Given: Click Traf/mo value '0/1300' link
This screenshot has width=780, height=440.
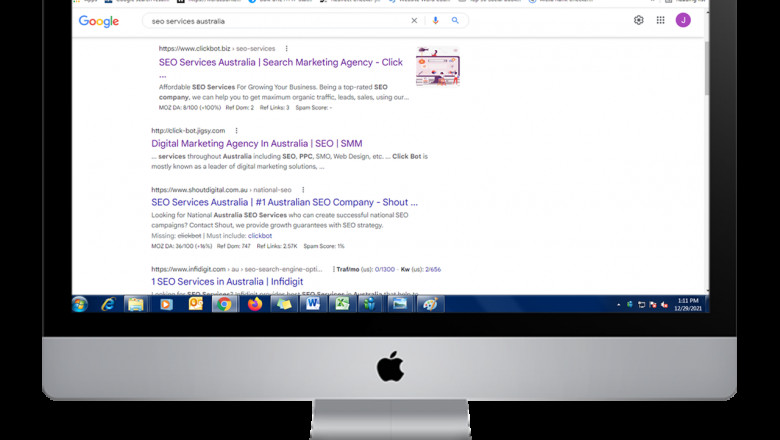Looking at the screenshot, I should [x=385, y=269].
